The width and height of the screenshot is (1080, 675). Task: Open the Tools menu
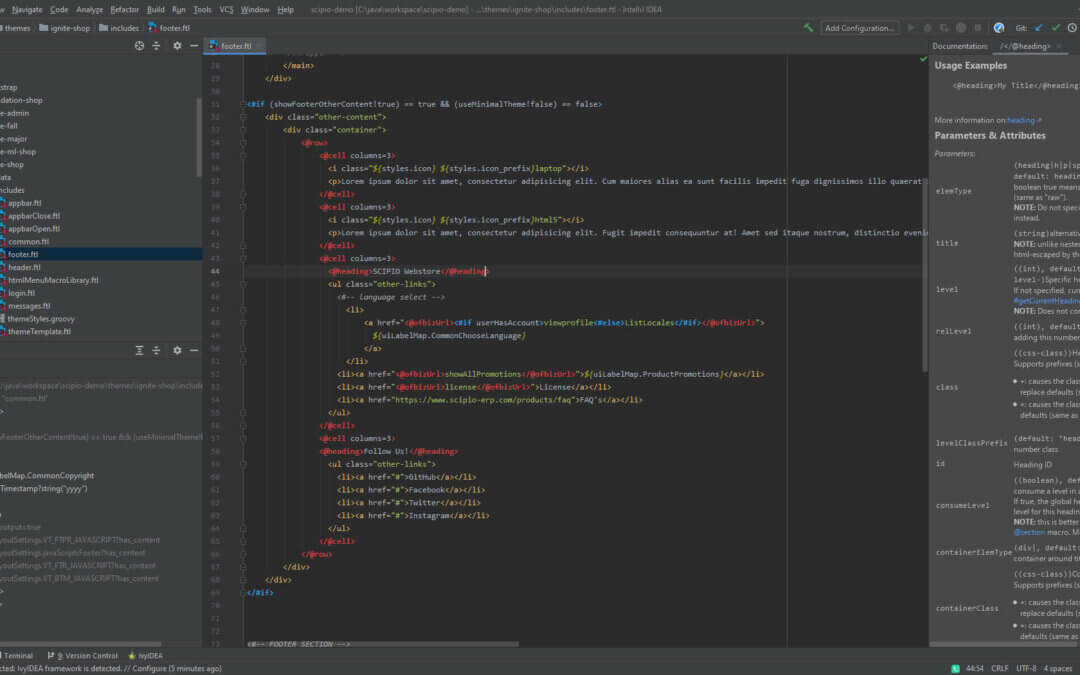(x=202, y=10)
